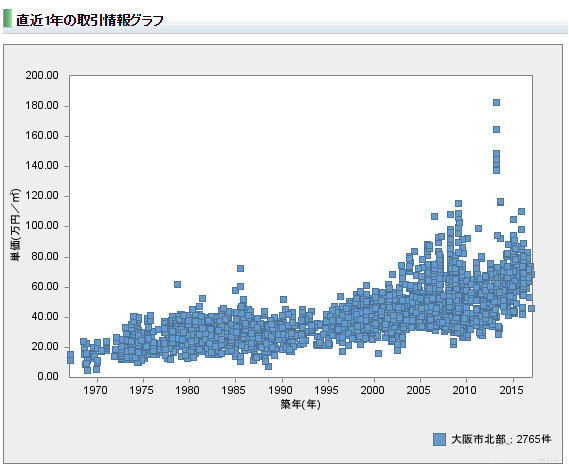Viewport: 569px width, 467px height.
Task: Click the 2005 x-axis label
Action: point(419,390)
